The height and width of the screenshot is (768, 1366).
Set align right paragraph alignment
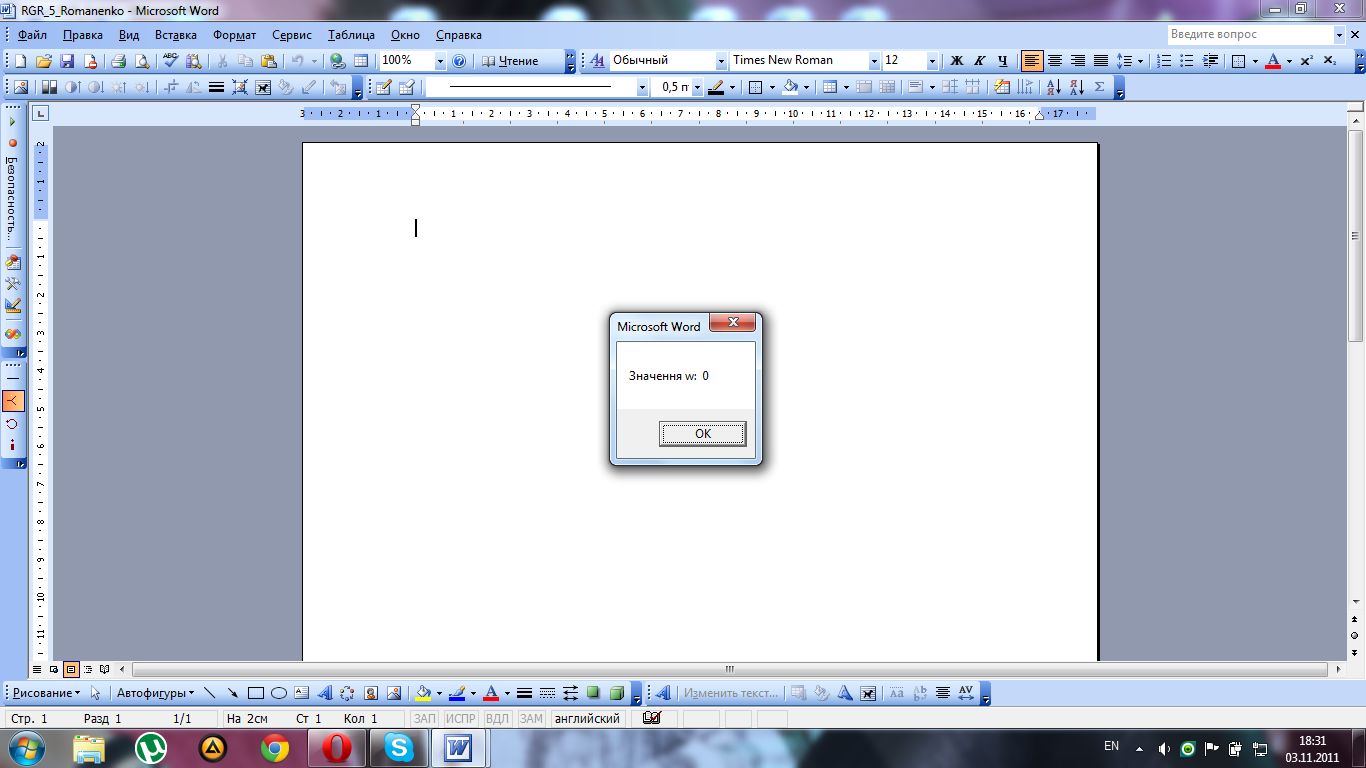pos(1077,61)
